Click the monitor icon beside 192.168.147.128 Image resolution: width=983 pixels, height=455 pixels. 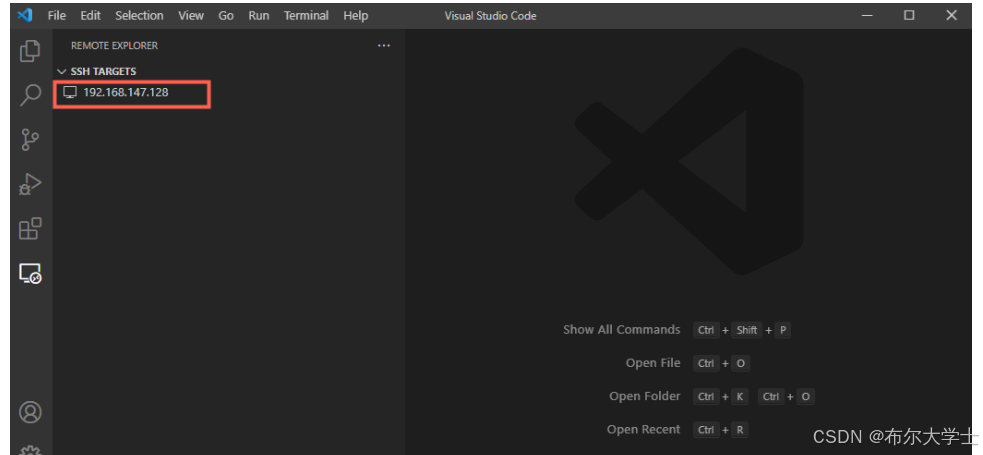coord(70,93)
